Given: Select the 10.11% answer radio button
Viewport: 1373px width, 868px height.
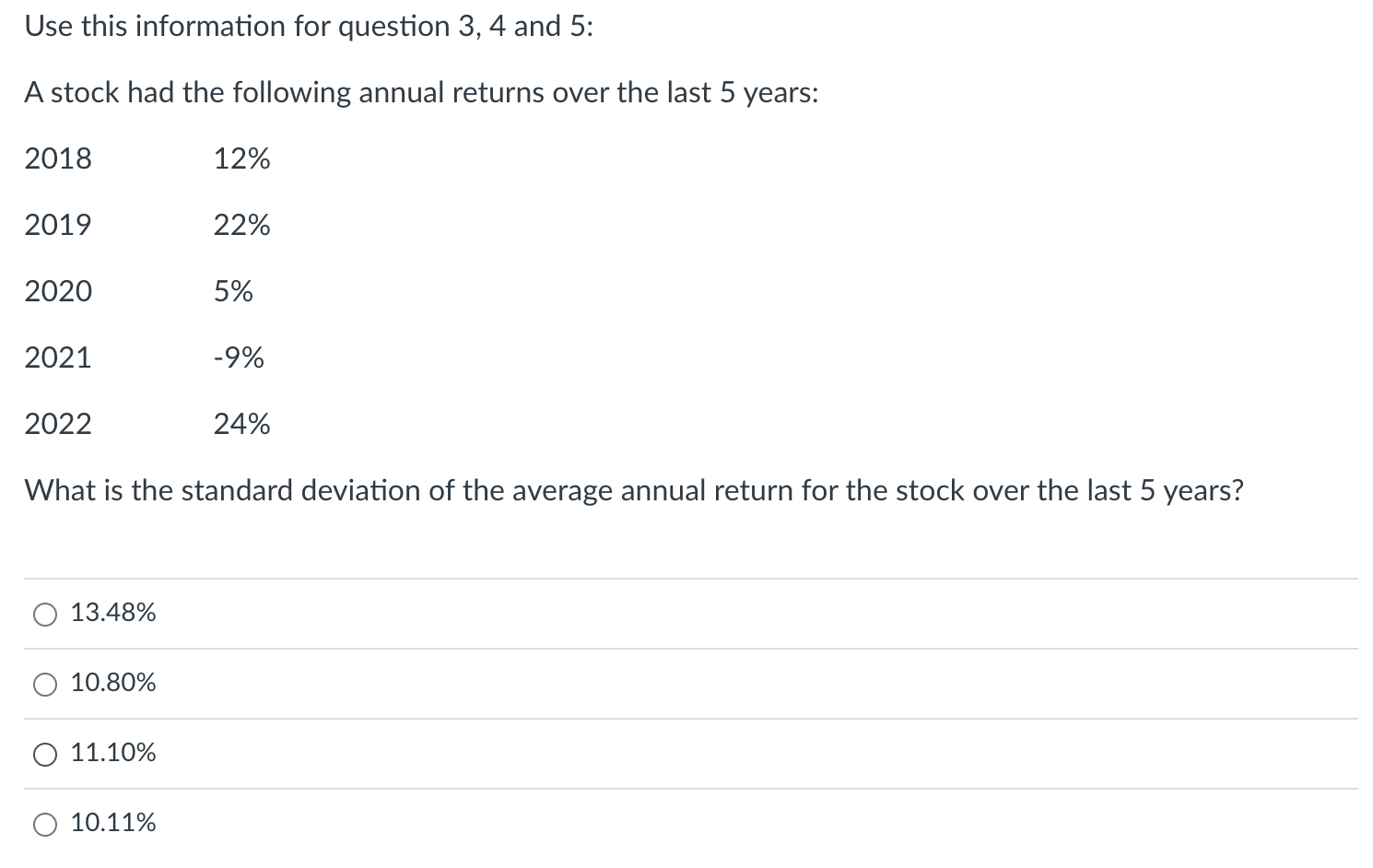Looking at the screenshot, I should tap(44, 824).
